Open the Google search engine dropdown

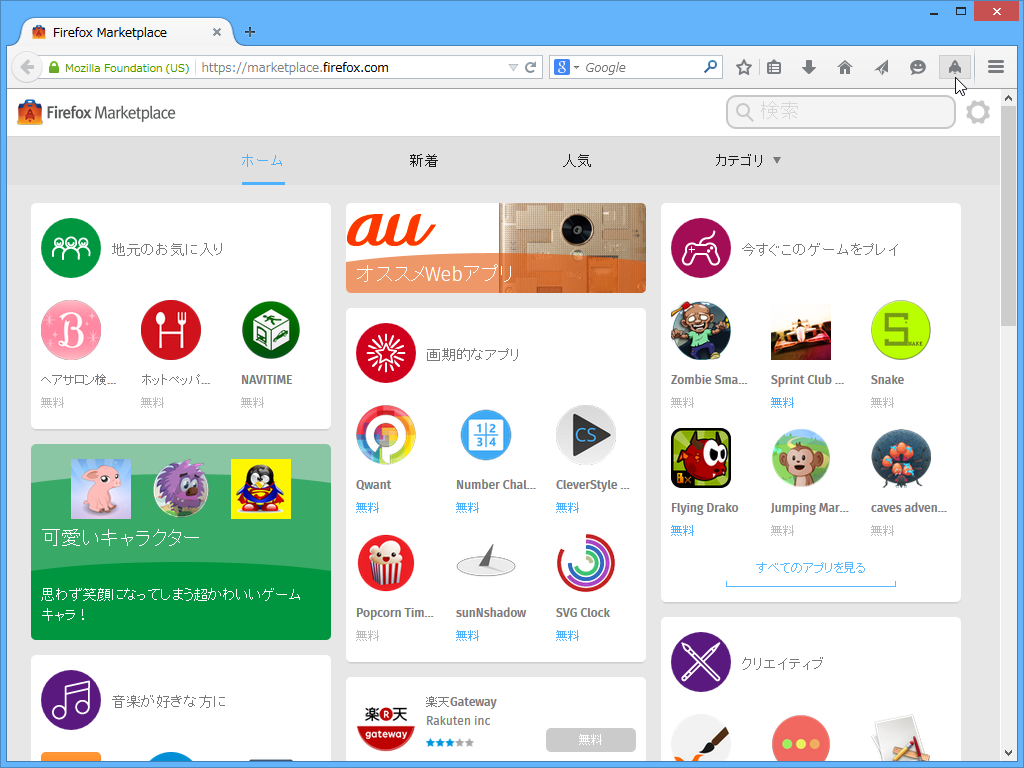566,67
